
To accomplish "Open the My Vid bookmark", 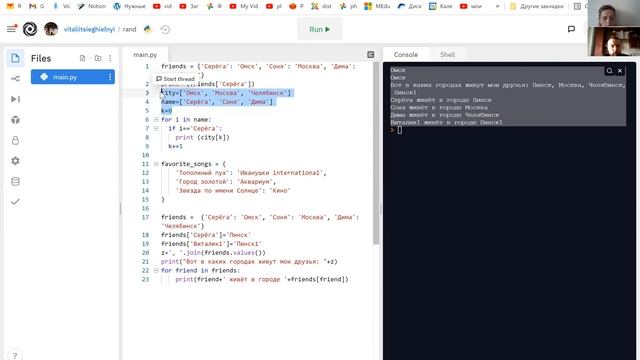I will coord(244,6).
